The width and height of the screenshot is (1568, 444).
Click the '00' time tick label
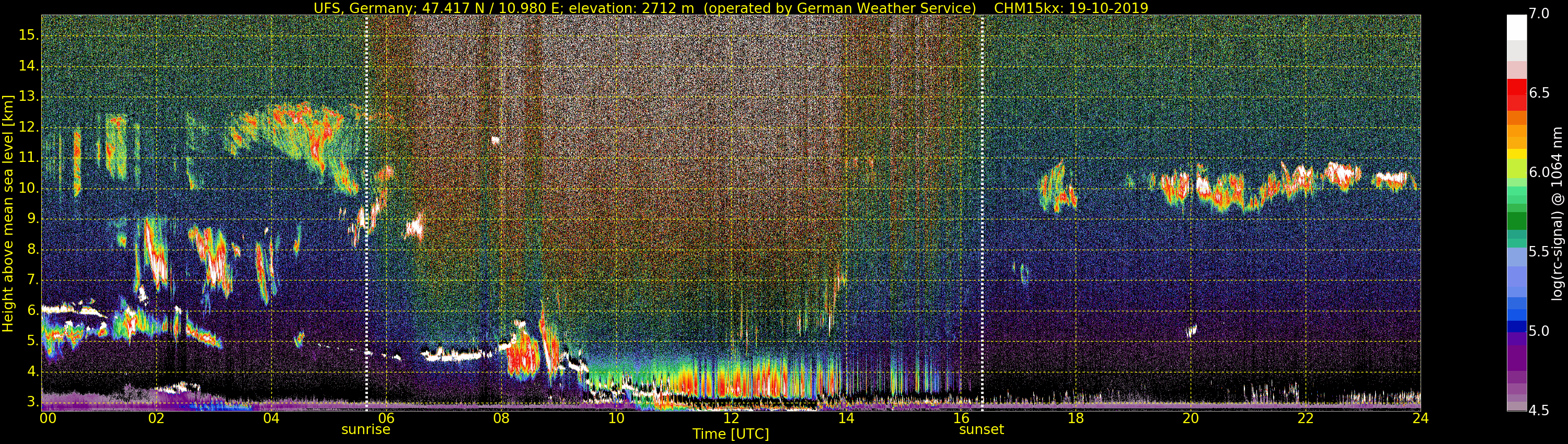pos(48,418)
